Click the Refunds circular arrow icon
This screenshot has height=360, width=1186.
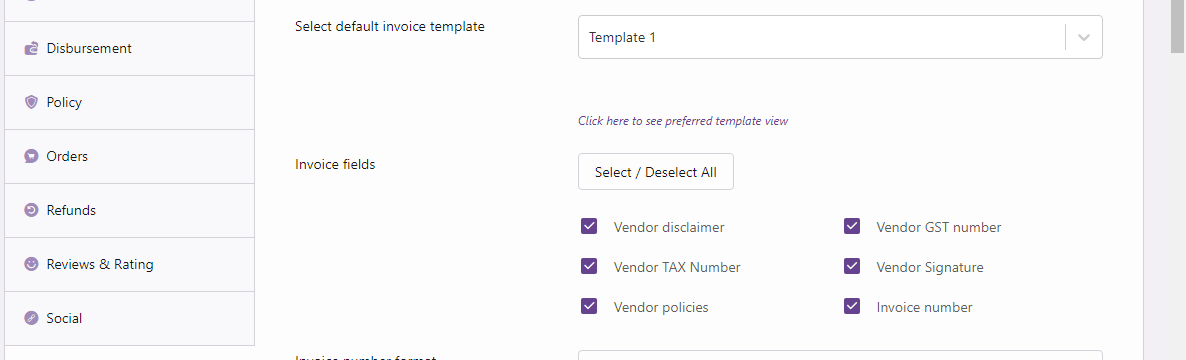tap(31, 210)
